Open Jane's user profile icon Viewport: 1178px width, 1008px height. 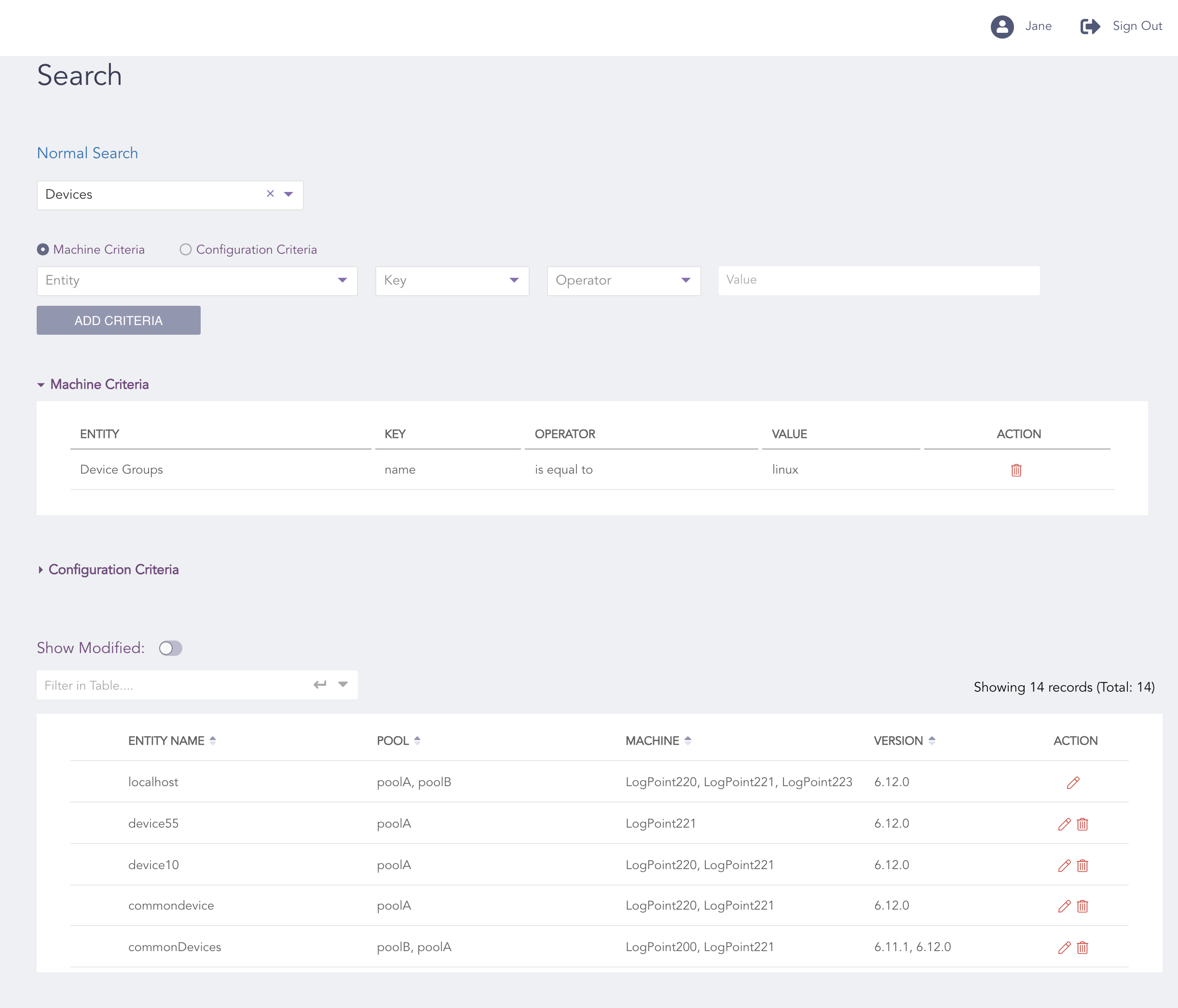pos(1003,26)
